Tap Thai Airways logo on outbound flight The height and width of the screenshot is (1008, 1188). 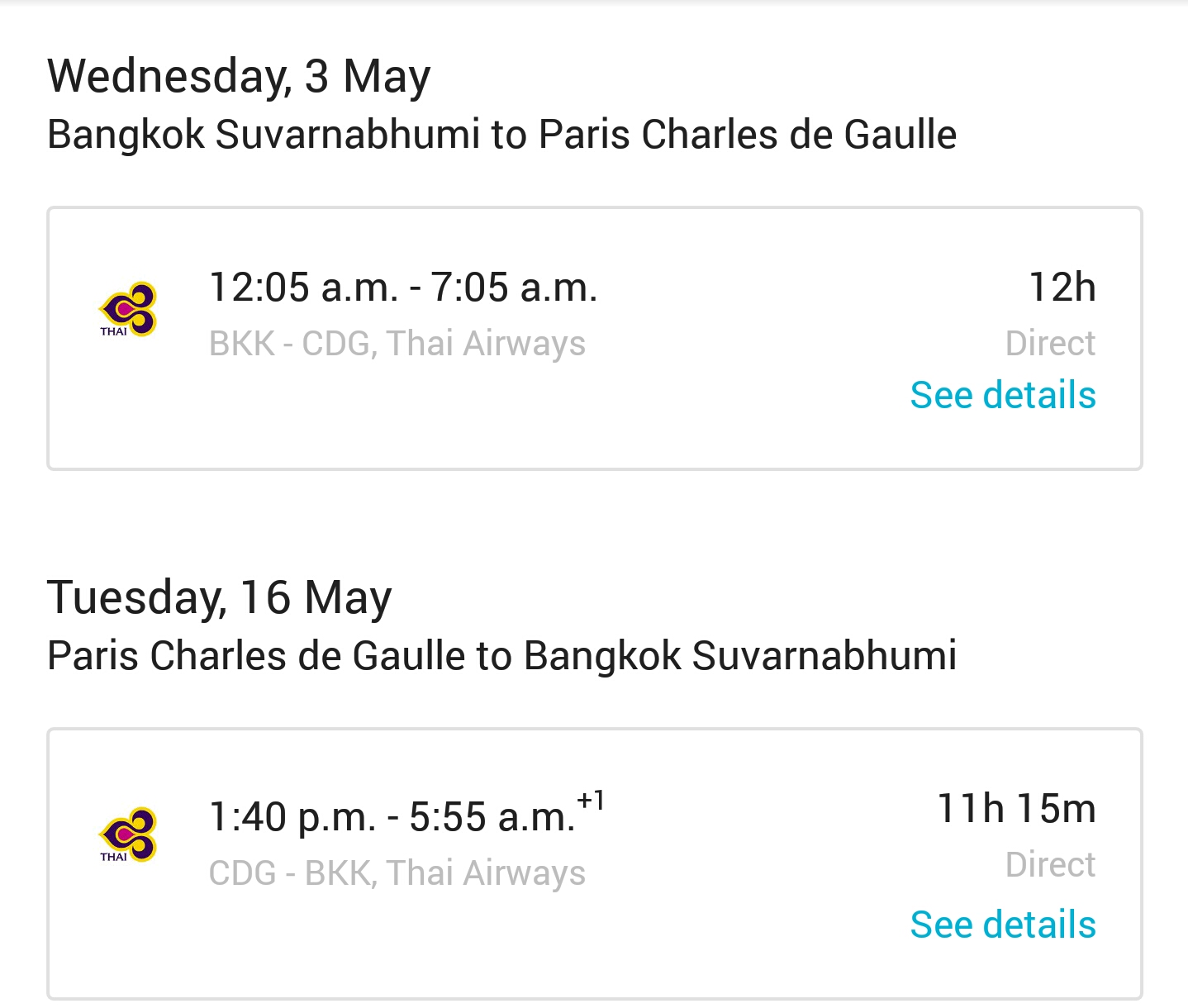point(128,310)
